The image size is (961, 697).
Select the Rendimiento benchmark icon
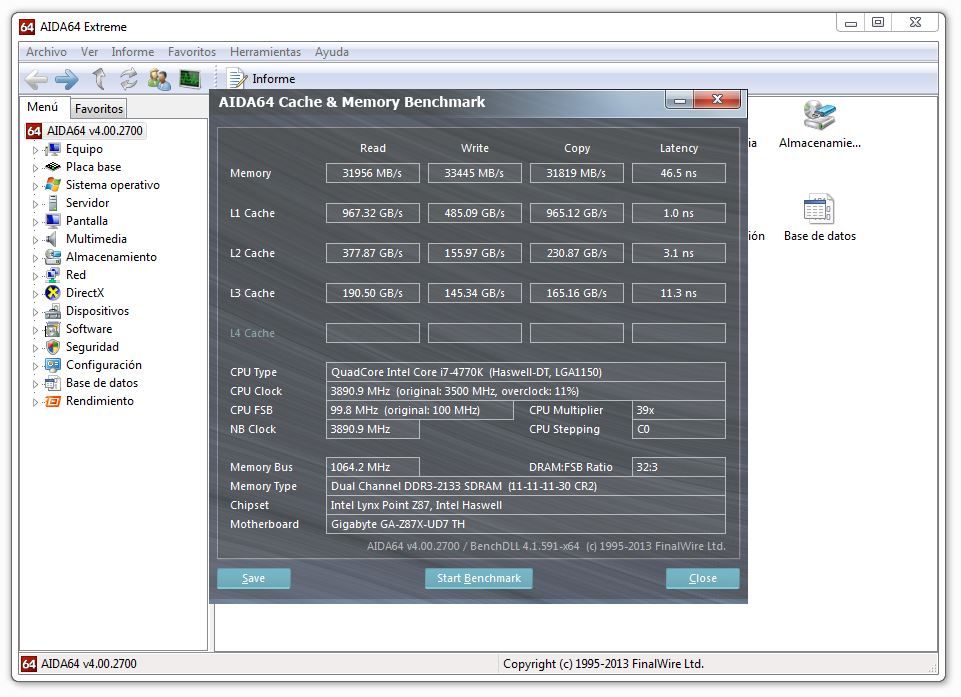(53, 401)
